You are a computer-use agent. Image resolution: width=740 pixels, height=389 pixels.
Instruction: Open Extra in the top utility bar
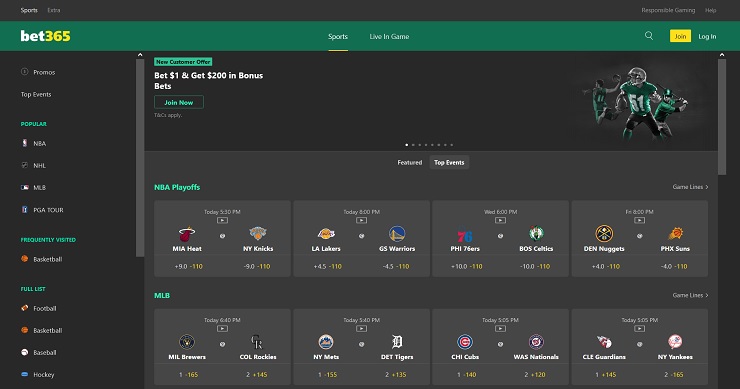[54, 10]
